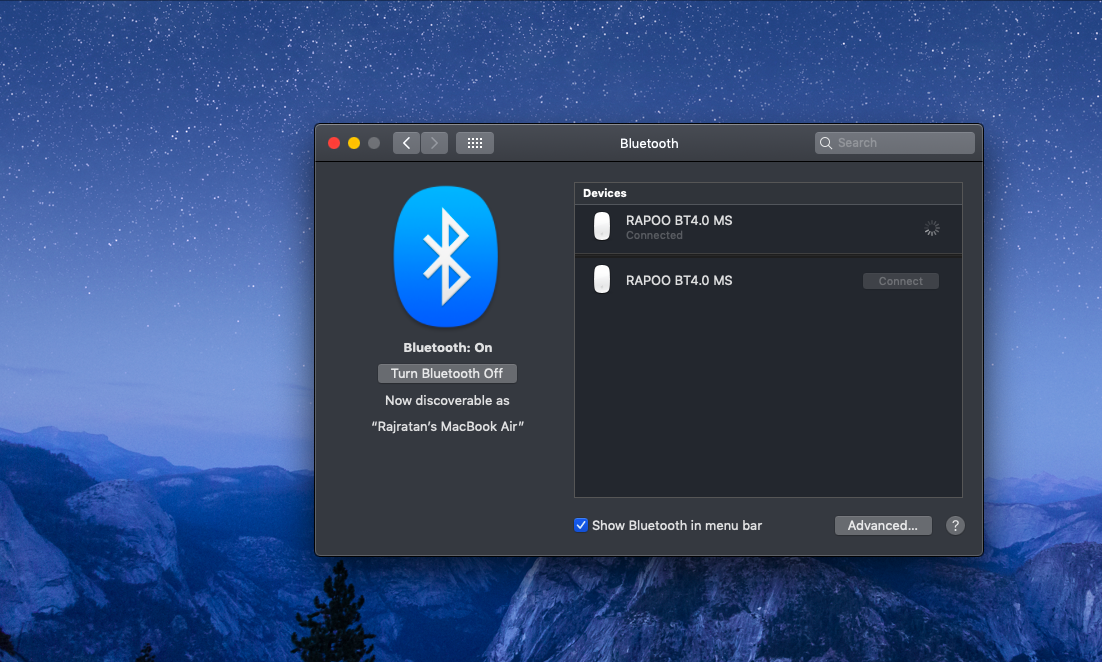This screenshot has width=1102, height=662.
Task: Toggle Show Bluetooth in menu bar checkbox
Action: [581, 525]
